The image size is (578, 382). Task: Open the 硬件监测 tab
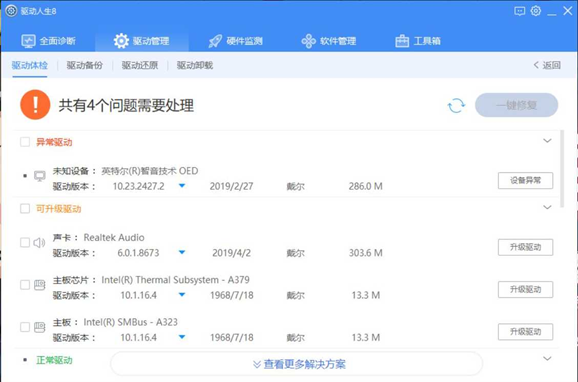[x=236, y=41]
